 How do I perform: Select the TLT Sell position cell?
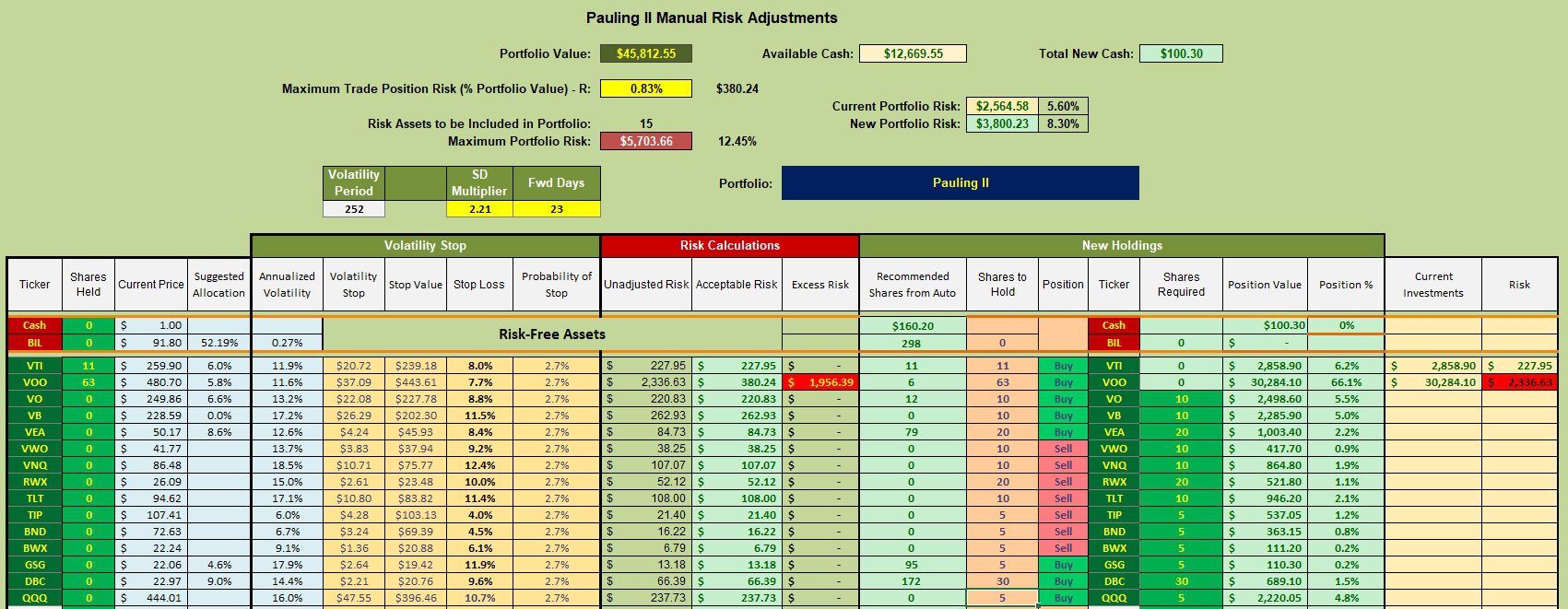(x=1063, y=498)
